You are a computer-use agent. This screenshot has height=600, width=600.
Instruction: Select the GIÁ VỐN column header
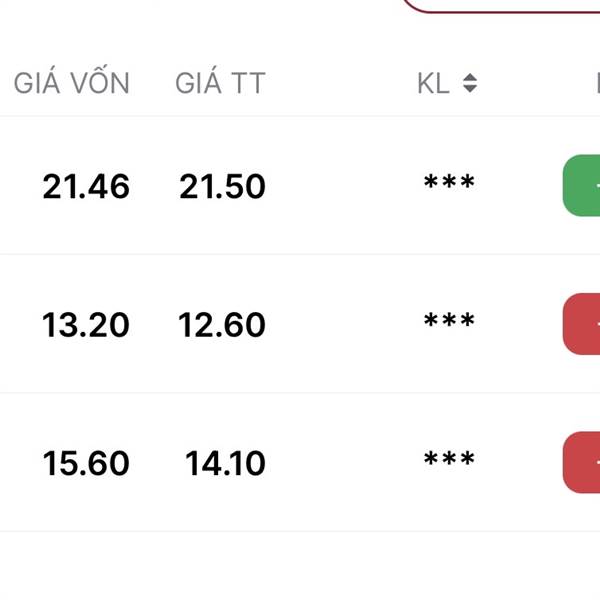tap(72, 81)
